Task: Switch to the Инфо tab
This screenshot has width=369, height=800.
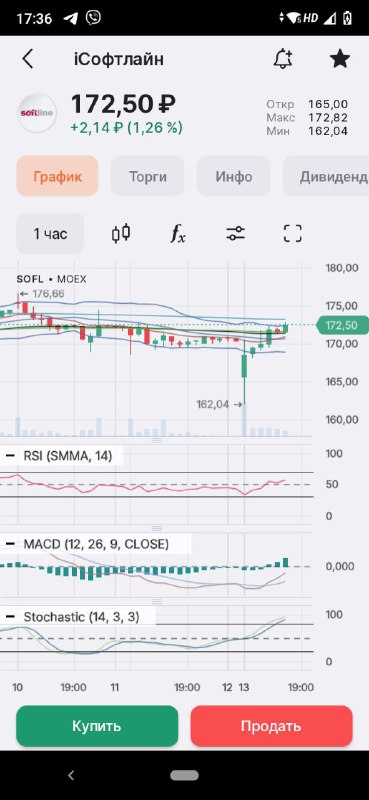Action: (233, 177)
